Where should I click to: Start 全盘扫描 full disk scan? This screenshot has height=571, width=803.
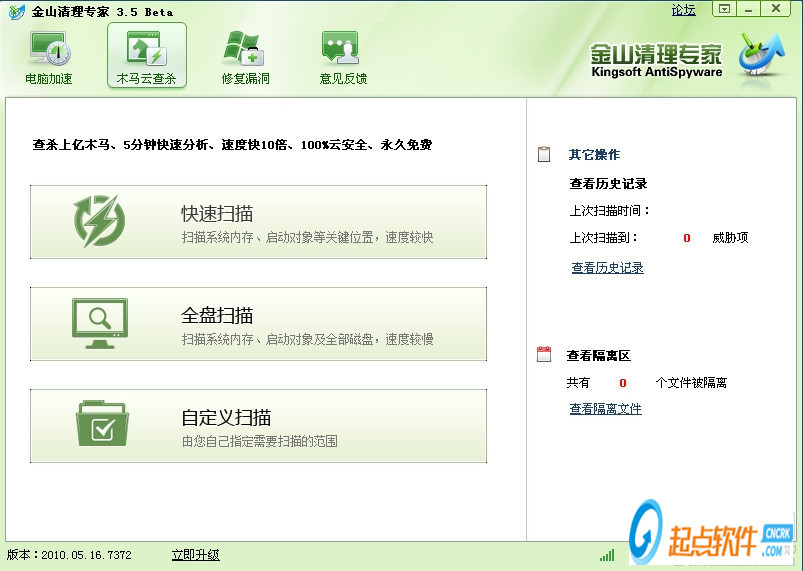[x=259, y=324]
